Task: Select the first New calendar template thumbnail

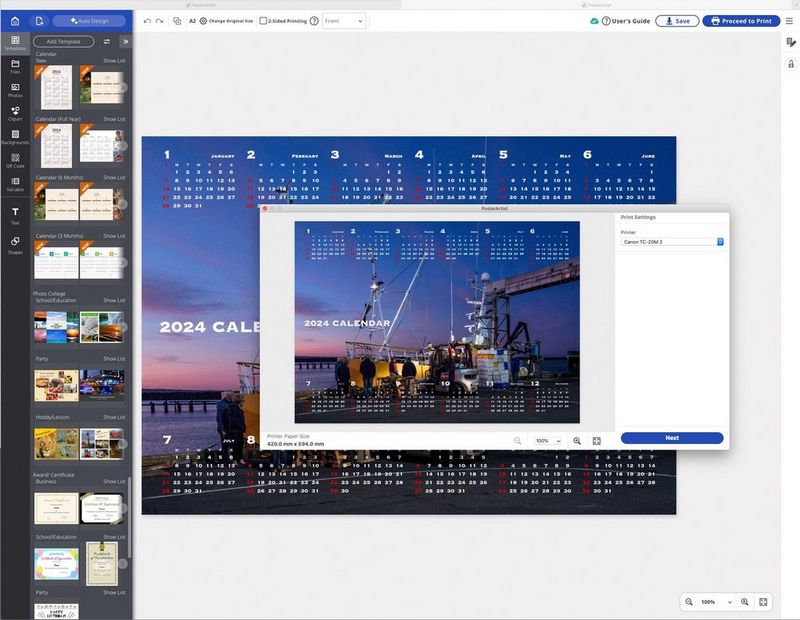Action: [56, 88]
